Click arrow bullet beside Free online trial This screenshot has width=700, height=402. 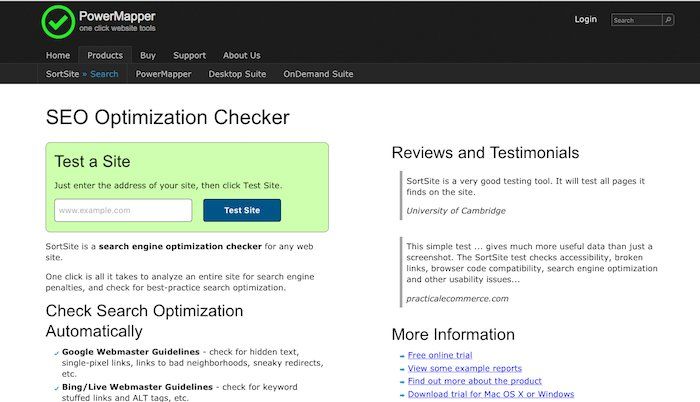402,356
